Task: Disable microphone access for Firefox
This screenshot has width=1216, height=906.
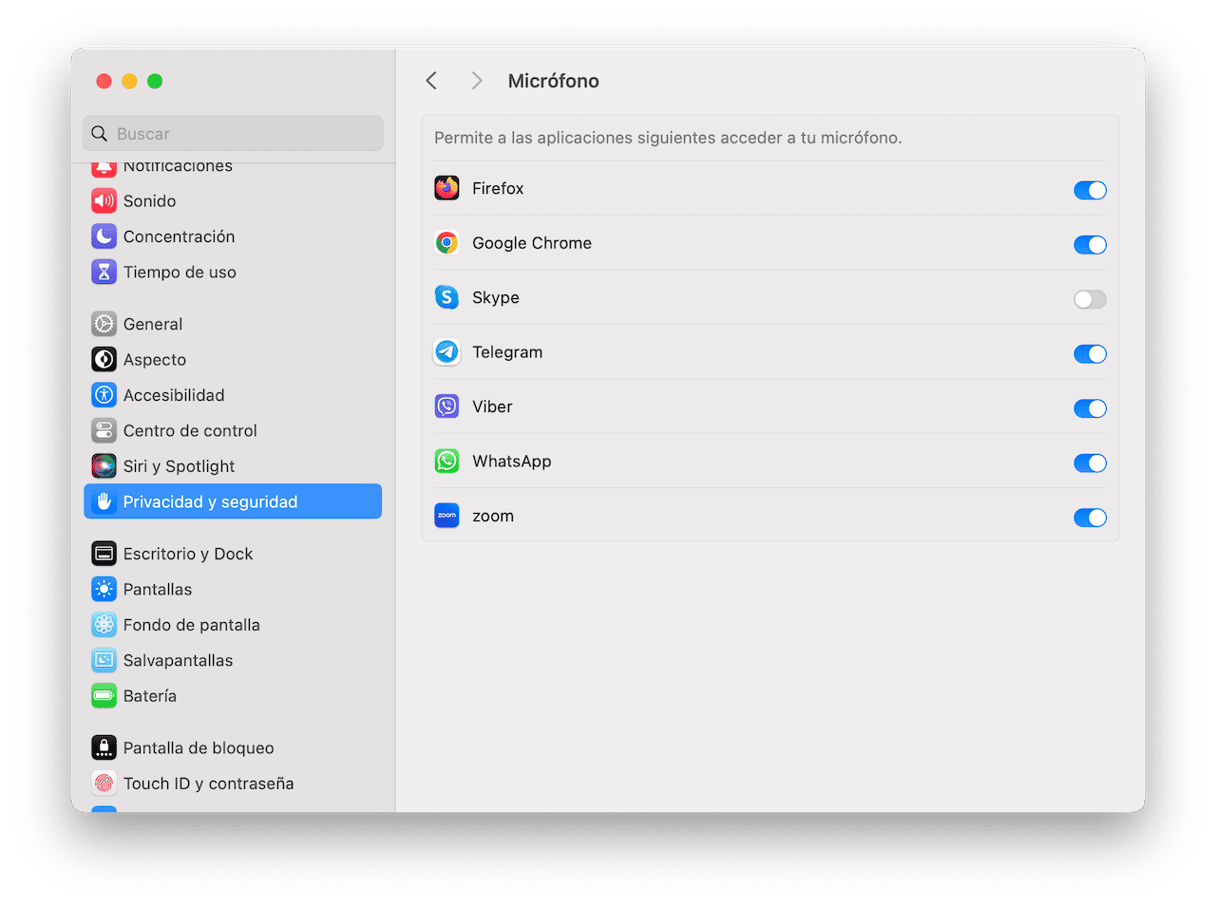Action: pyautogui.click(x=1089, y=190)
